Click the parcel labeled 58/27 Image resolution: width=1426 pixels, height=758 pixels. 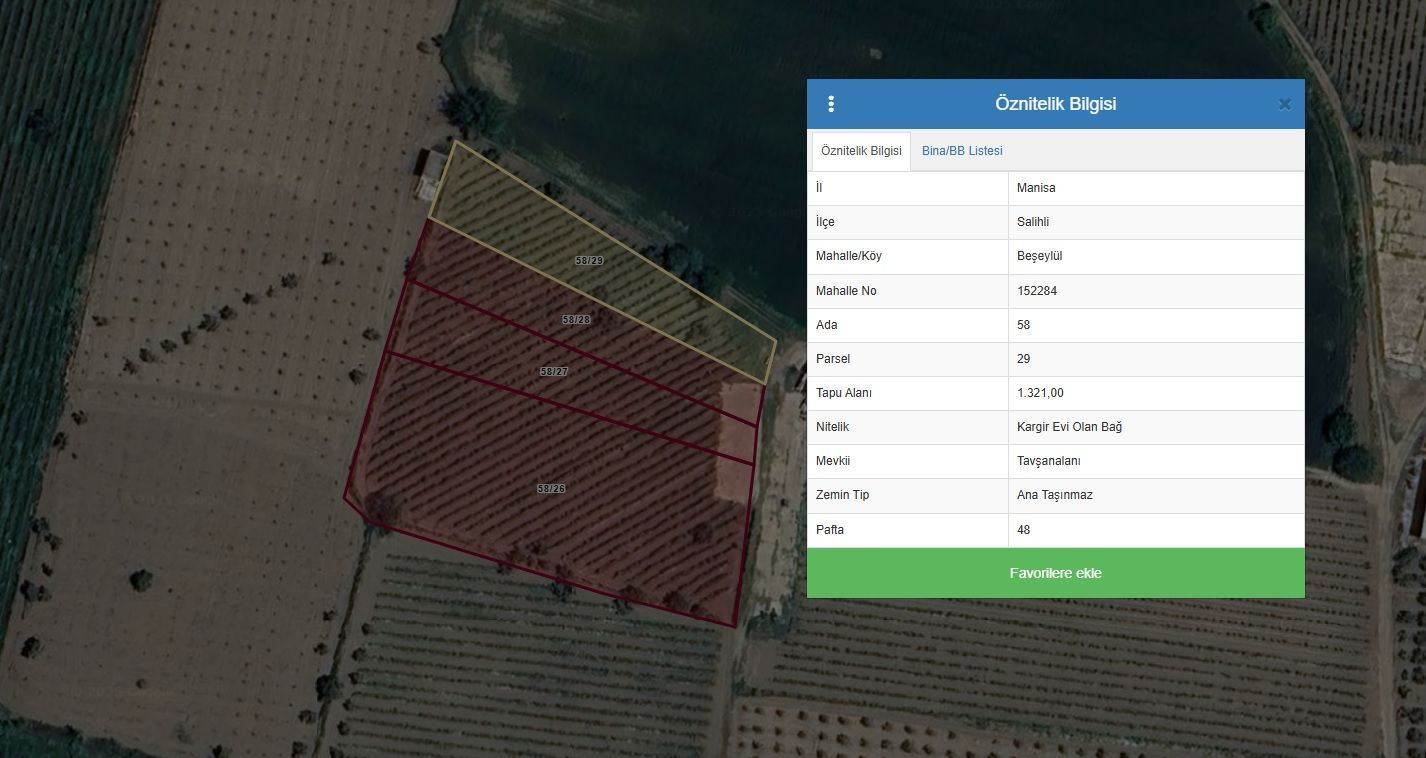pyautogui.click(x=554, y=371)
